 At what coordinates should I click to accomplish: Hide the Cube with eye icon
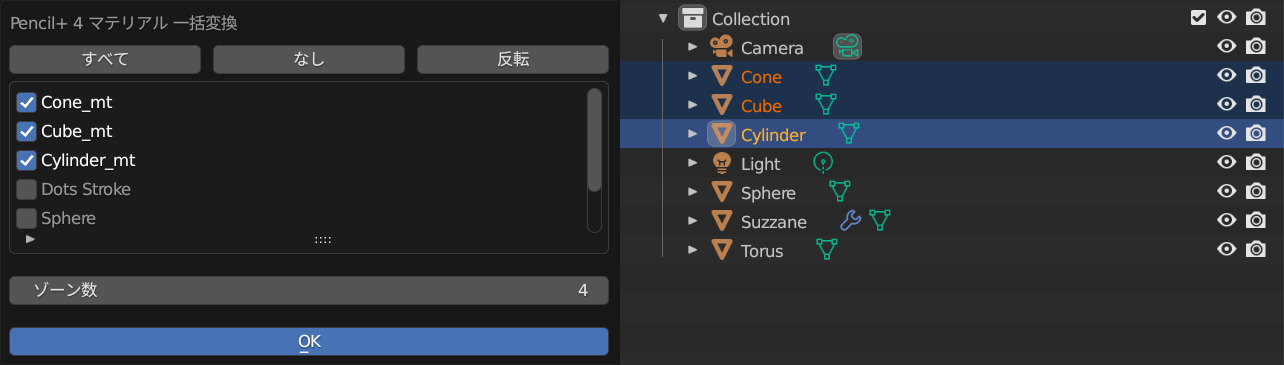coord(1227,104)
